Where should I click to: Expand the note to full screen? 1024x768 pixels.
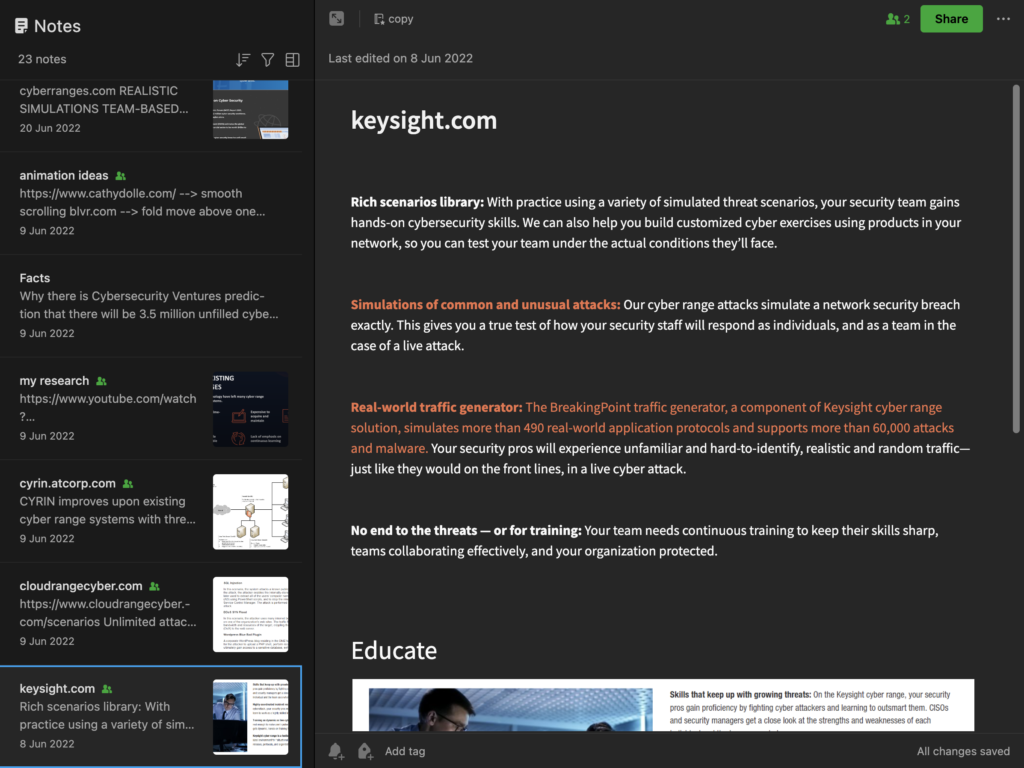click(x=336, y=18)
